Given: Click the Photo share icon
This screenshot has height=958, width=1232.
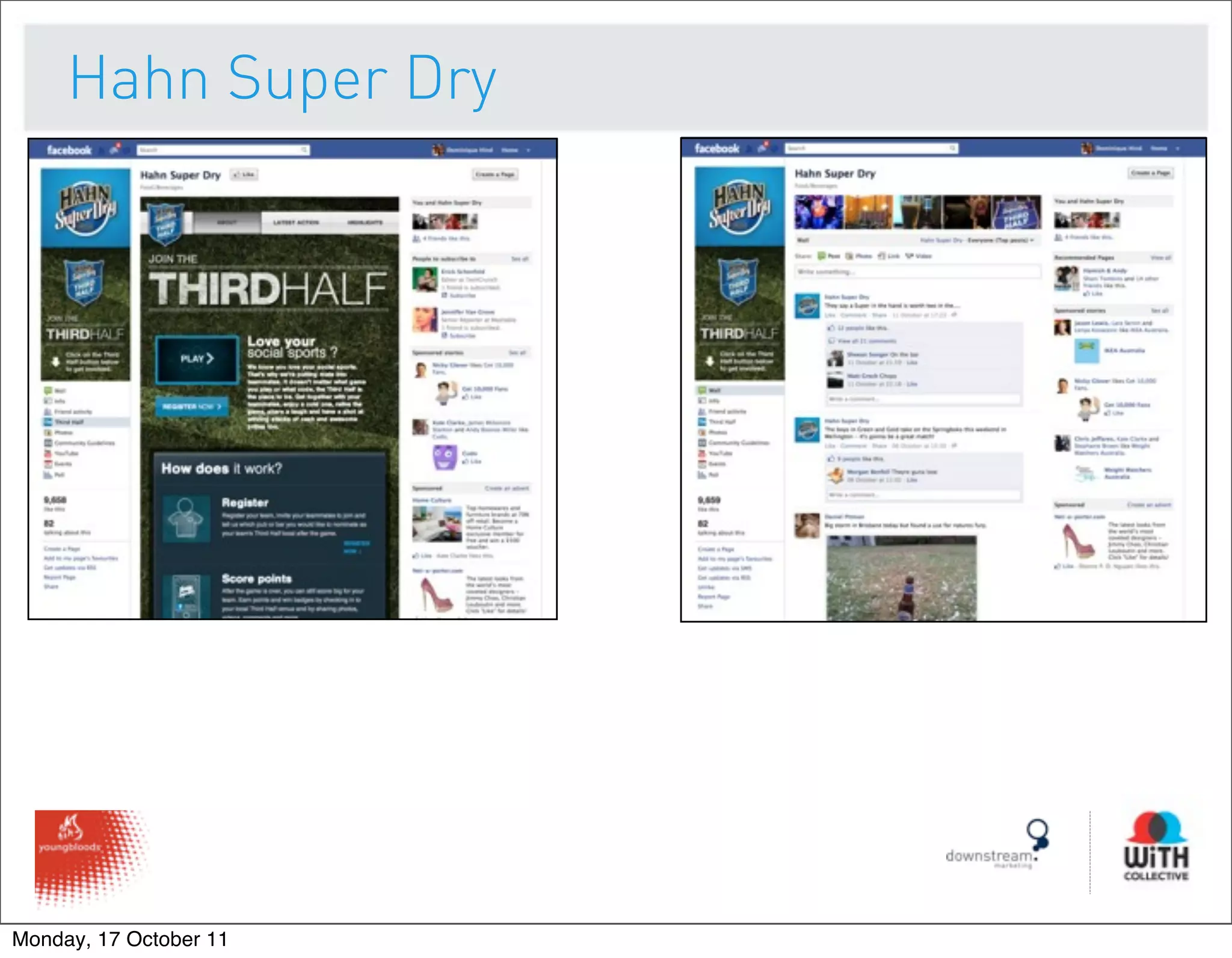Looking at the screenshot, I should [x=850, y=256].
